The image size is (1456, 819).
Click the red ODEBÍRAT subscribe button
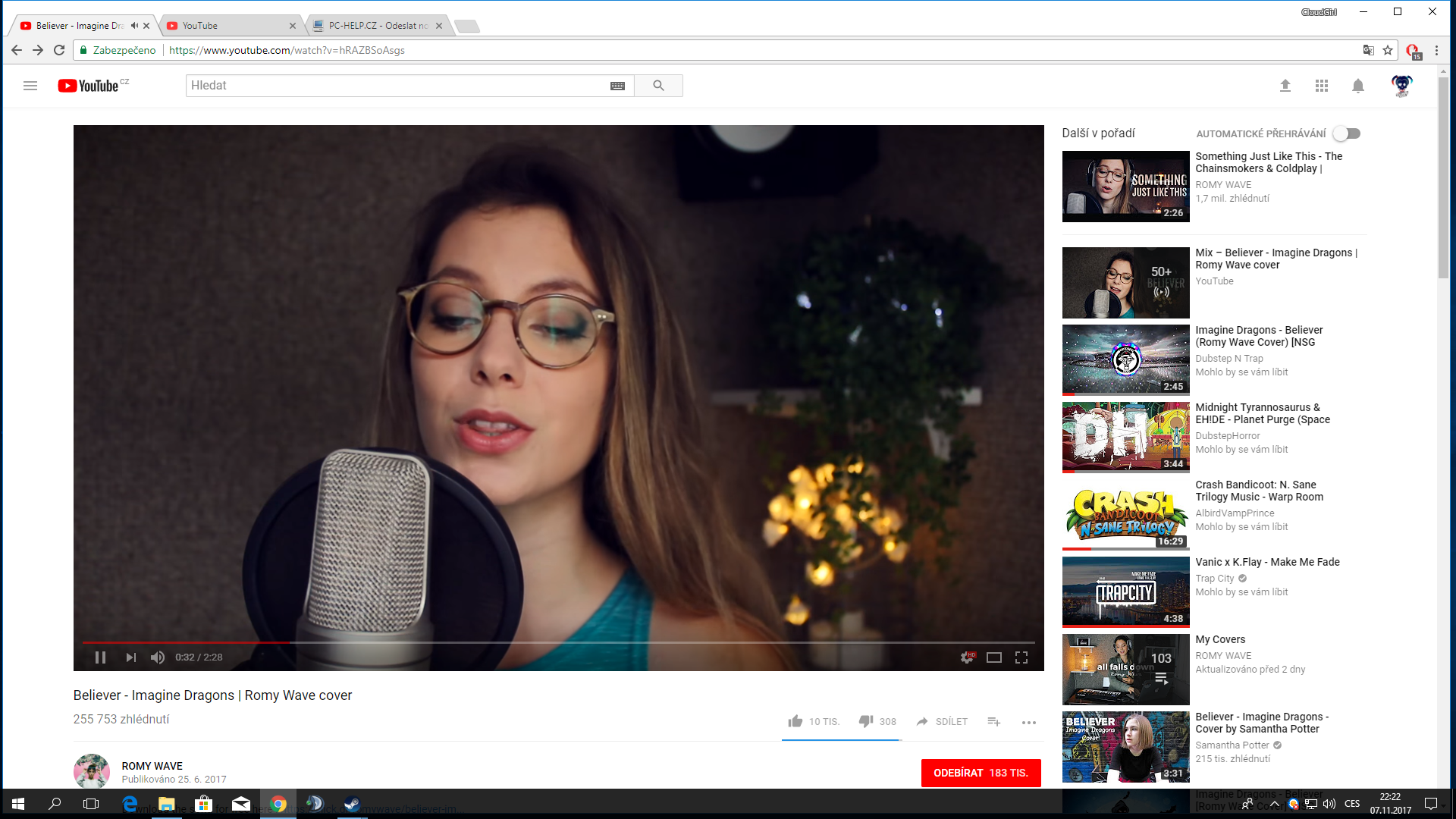pos(981,773)
